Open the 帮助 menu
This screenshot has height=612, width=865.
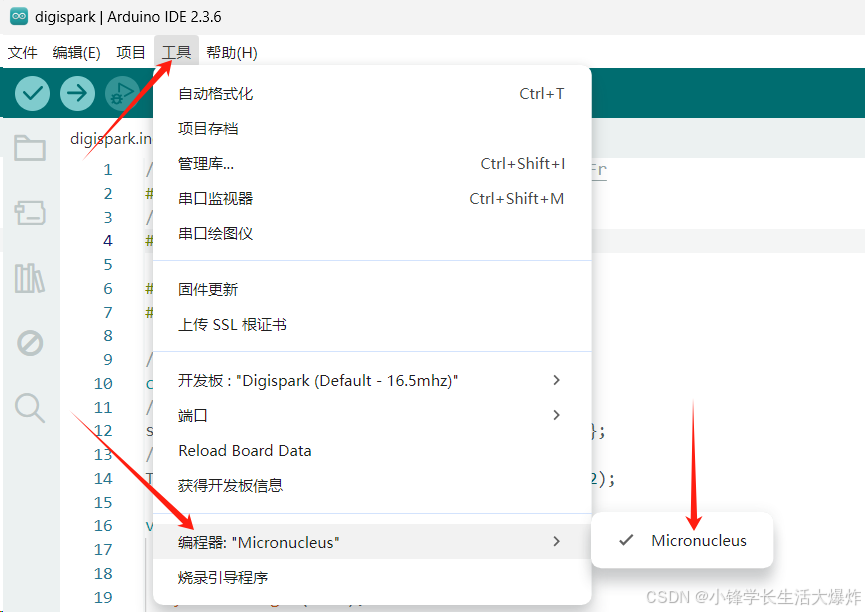(x=231, y=51)
